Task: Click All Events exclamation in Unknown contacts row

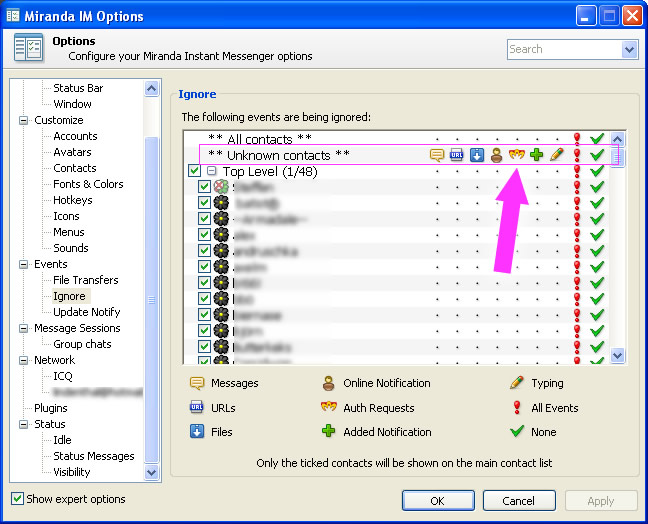Action: point(577,155)
